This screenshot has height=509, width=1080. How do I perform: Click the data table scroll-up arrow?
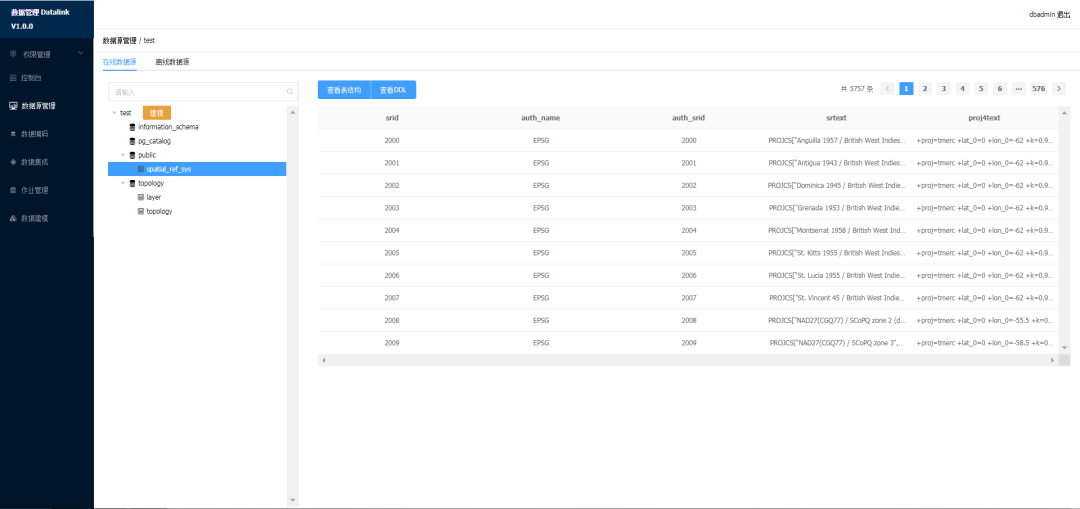pyautogui.click(x=1065, y=112)
